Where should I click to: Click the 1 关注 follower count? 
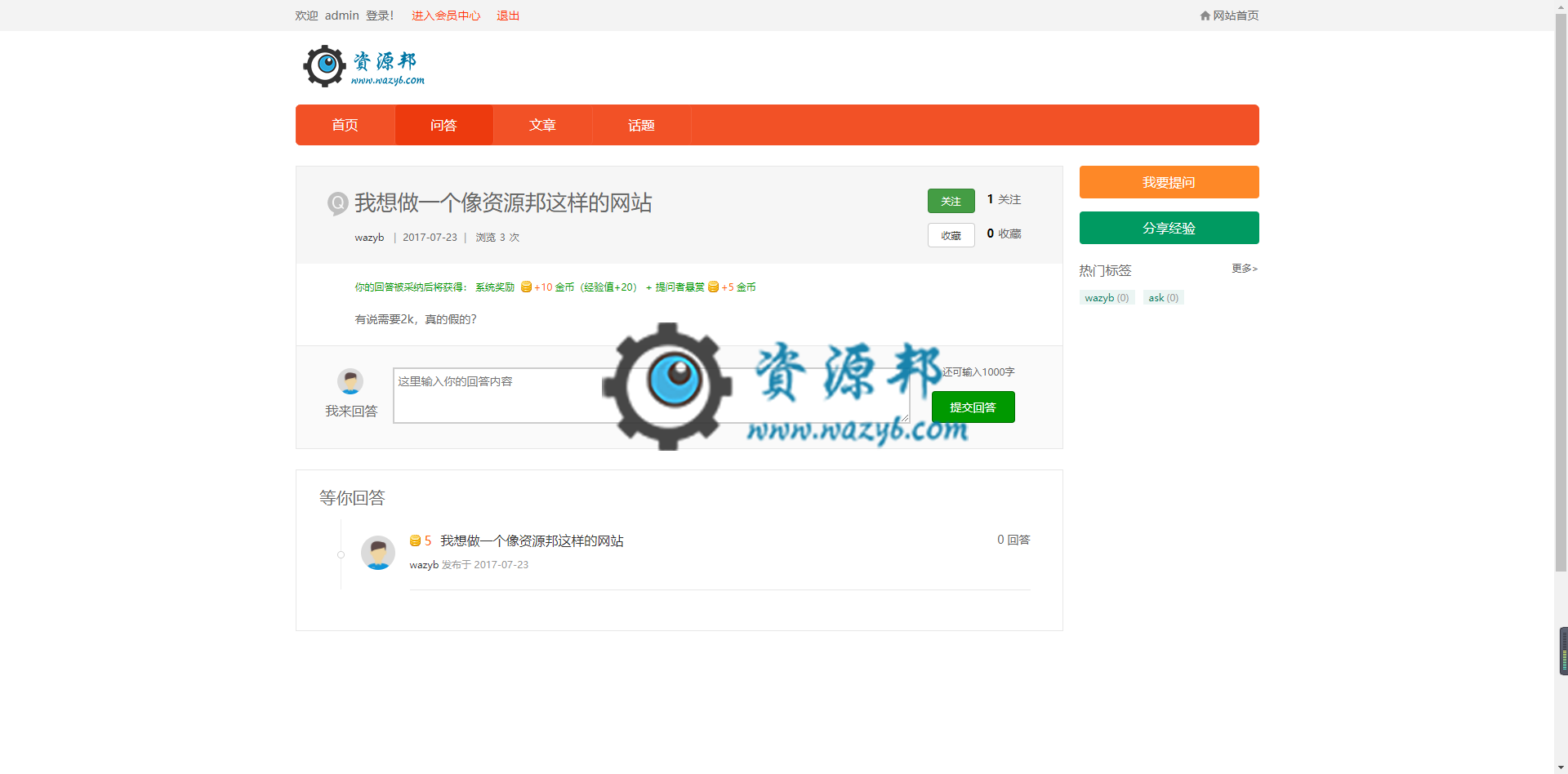tap(1004, 199)
